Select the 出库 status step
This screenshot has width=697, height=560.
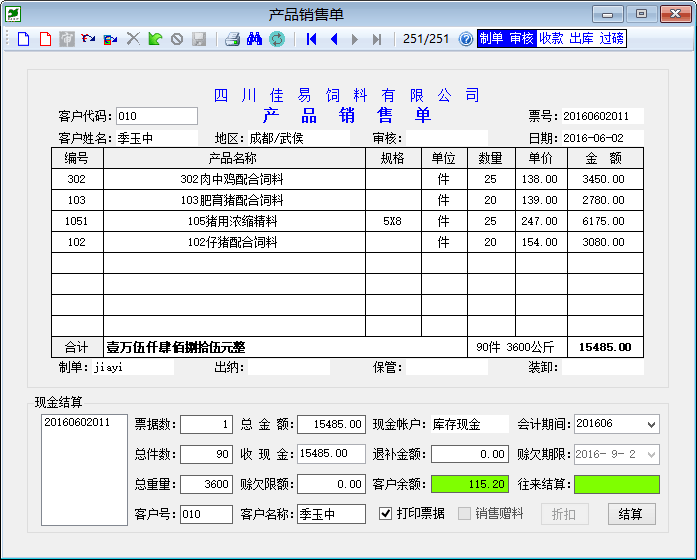point(581,39)
